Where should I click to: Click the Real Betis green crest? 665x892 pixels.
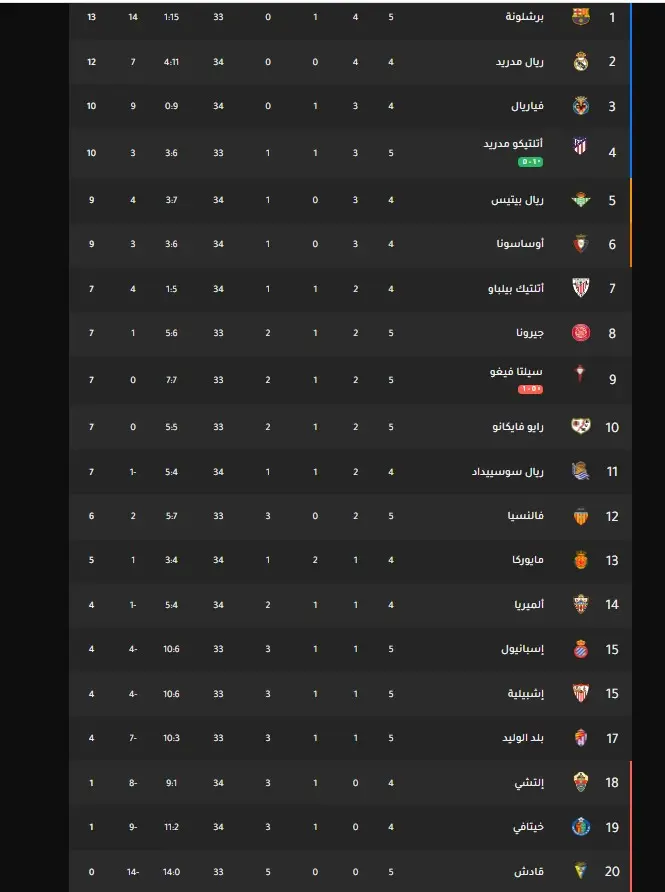pos(581,200)
